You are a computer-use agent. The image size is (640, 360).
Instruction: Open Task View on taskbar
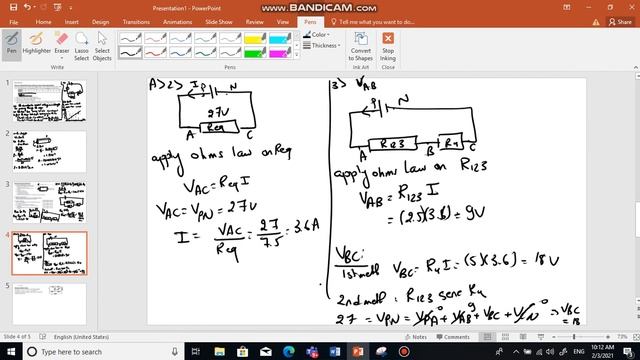(x=196, y=351)
